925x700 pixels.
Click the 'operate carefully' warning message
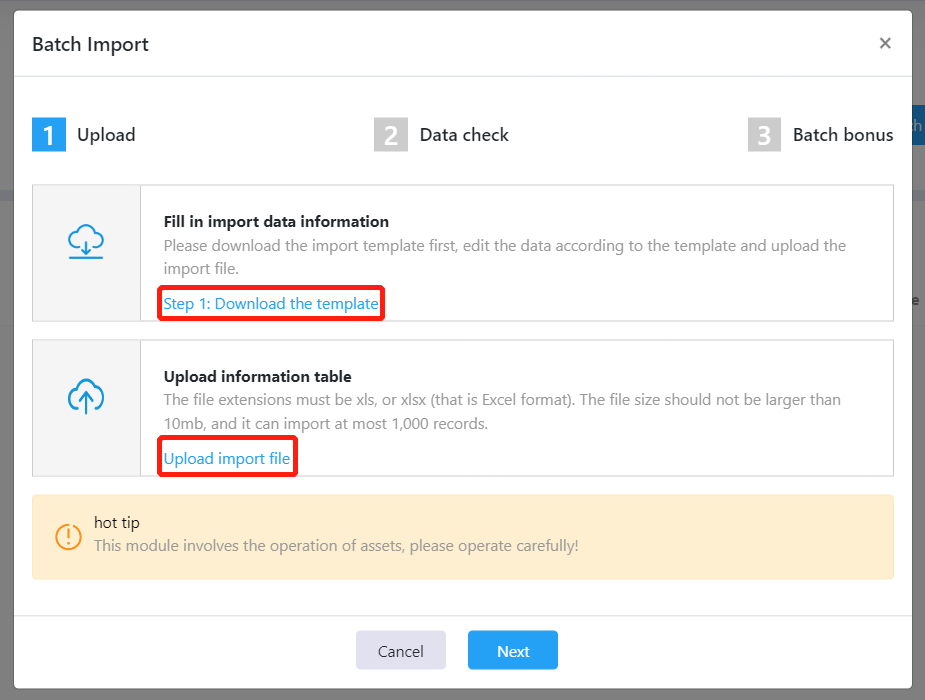(x=336, y=546)
